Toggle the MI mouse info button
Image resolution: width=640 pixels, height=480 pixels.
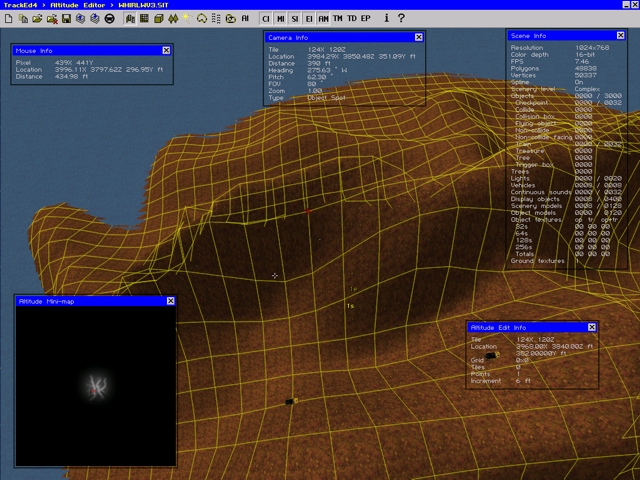click(x=281, y=18)
